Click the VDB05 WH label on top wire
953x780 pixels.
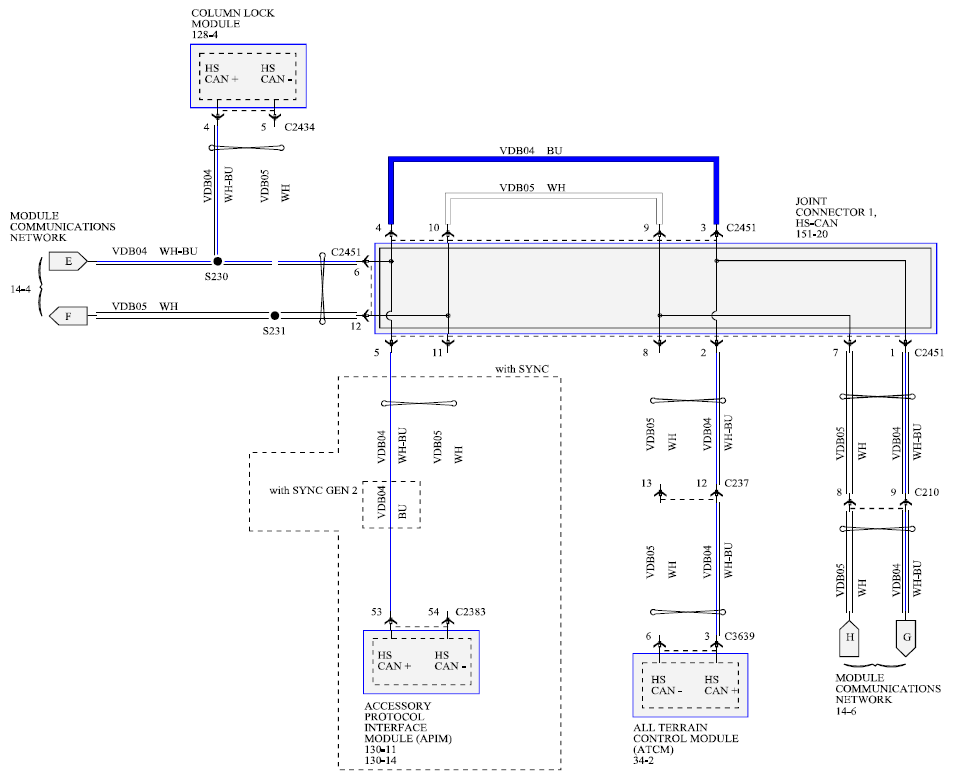click(532, 188)
